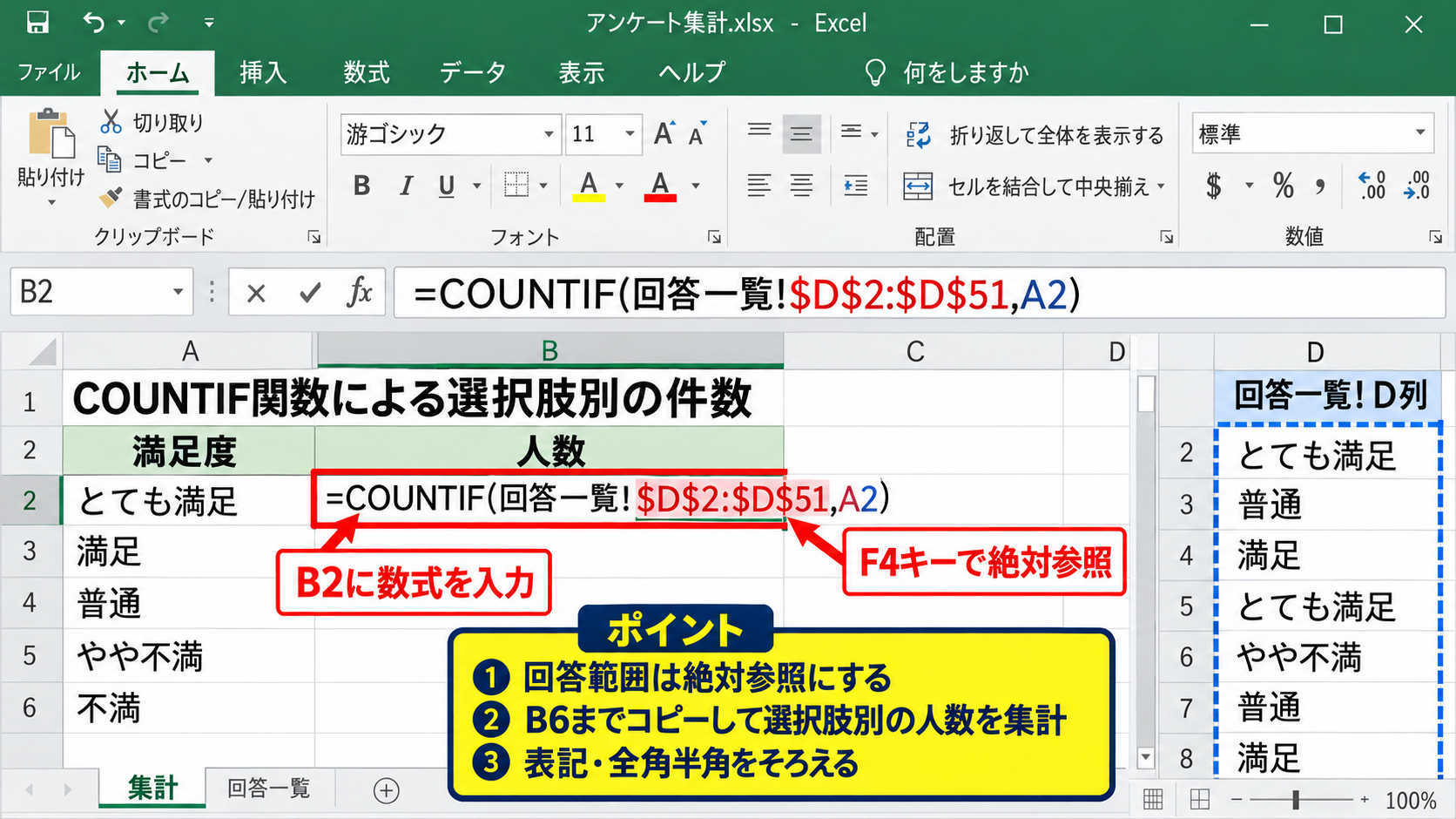Click the zoom slider handle
The height and width of the screenshot is (819, 1456).
click(1296, 799)
